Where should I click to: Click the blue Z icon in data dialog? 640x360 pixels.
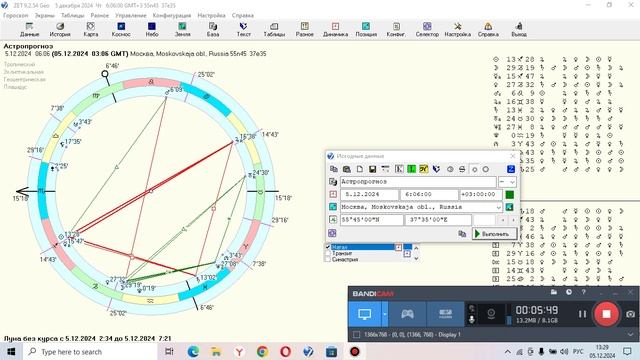[x=511, y=169]
